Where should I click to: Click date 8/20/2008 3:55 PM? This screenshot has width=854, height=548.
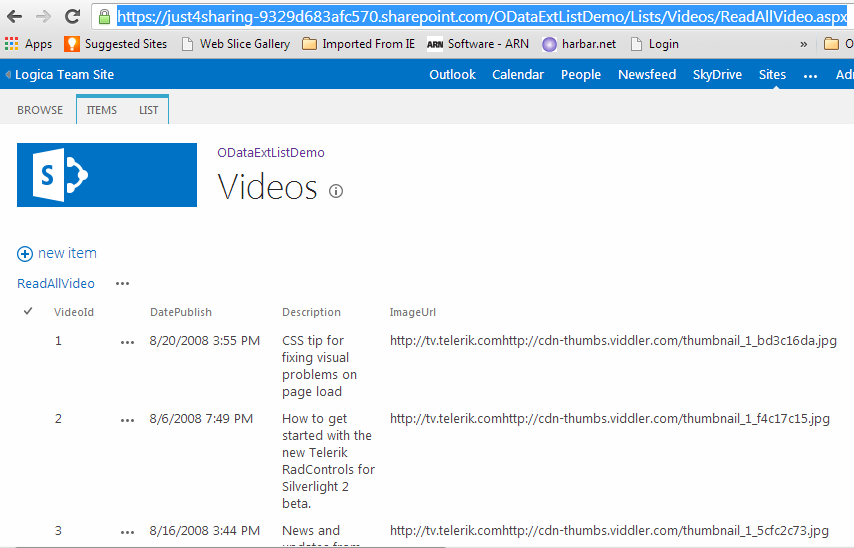[205, 341]
